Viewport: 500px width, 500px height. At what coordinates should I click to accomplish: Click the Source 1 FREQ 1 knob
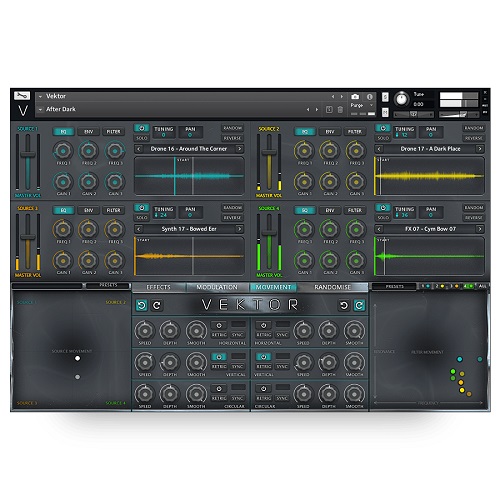[x=63, y=151]
